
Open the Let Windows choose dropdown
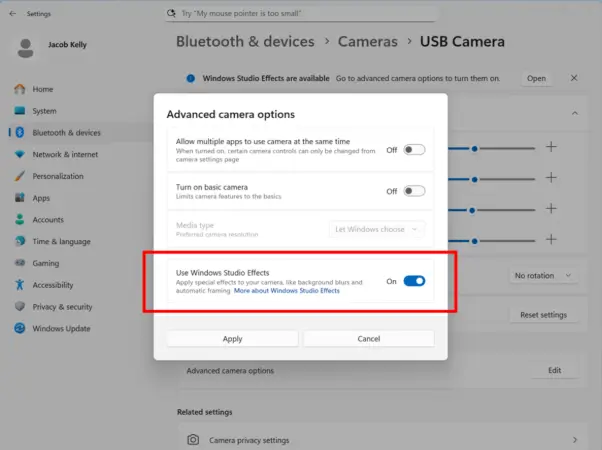click(377, 229)
